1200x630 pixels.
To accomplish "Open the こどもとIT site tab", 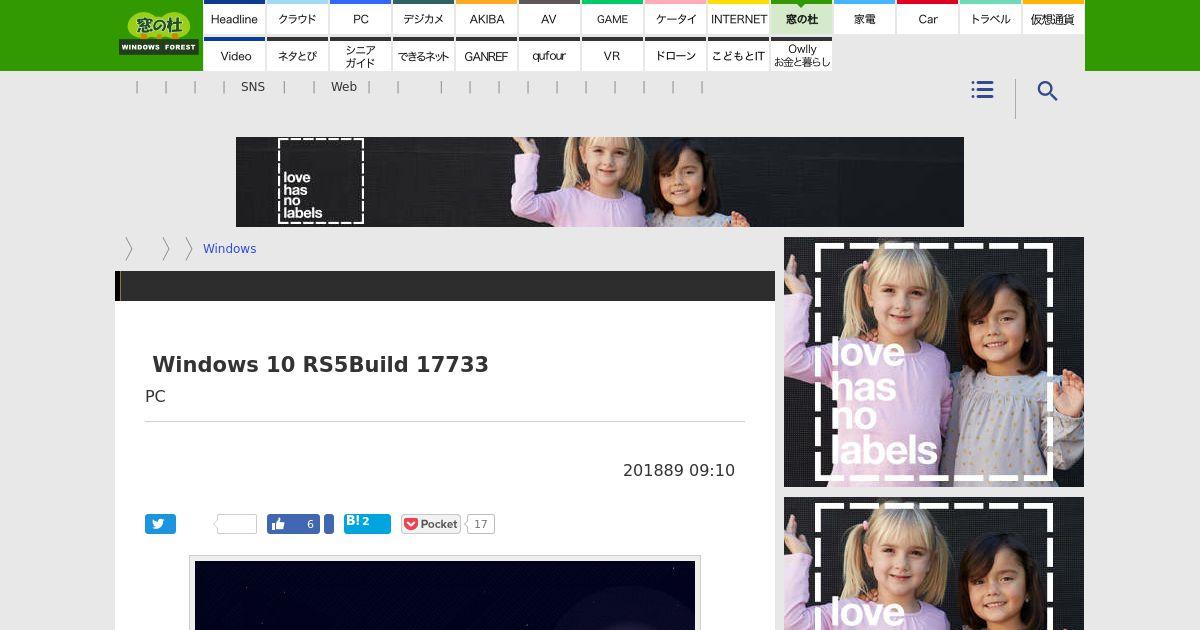I will click(x=738, y=55).
